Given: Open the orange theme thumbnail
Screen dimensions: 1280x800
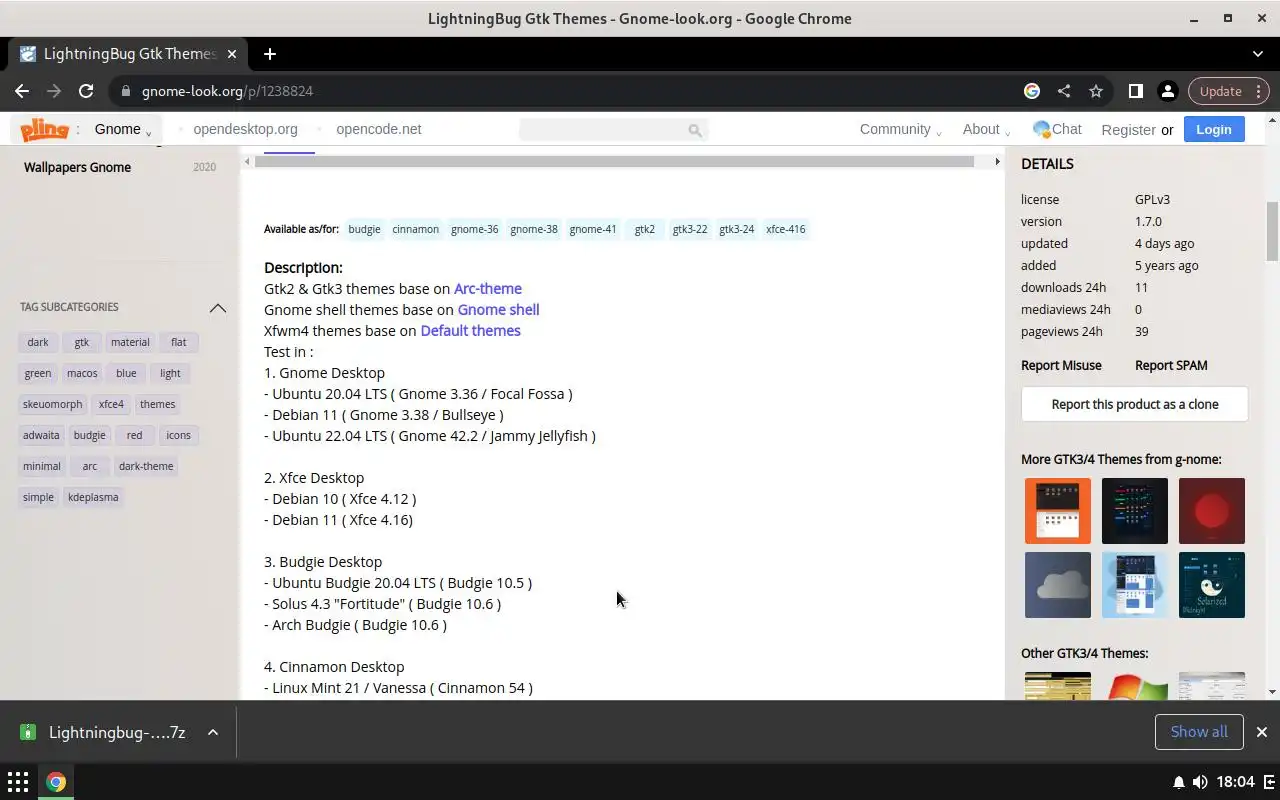Looking at the screenshot, I should [1058, 511].
